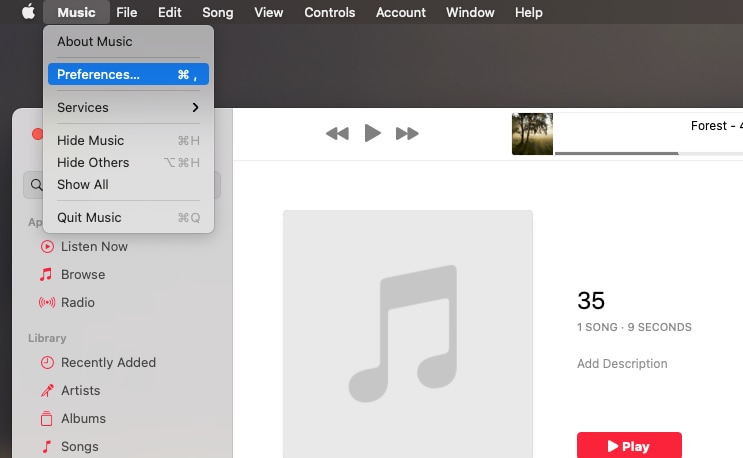Choose Quit Music
Viewport: 743px width, 458px height.
pyautogui.click(x=128, y=217)
